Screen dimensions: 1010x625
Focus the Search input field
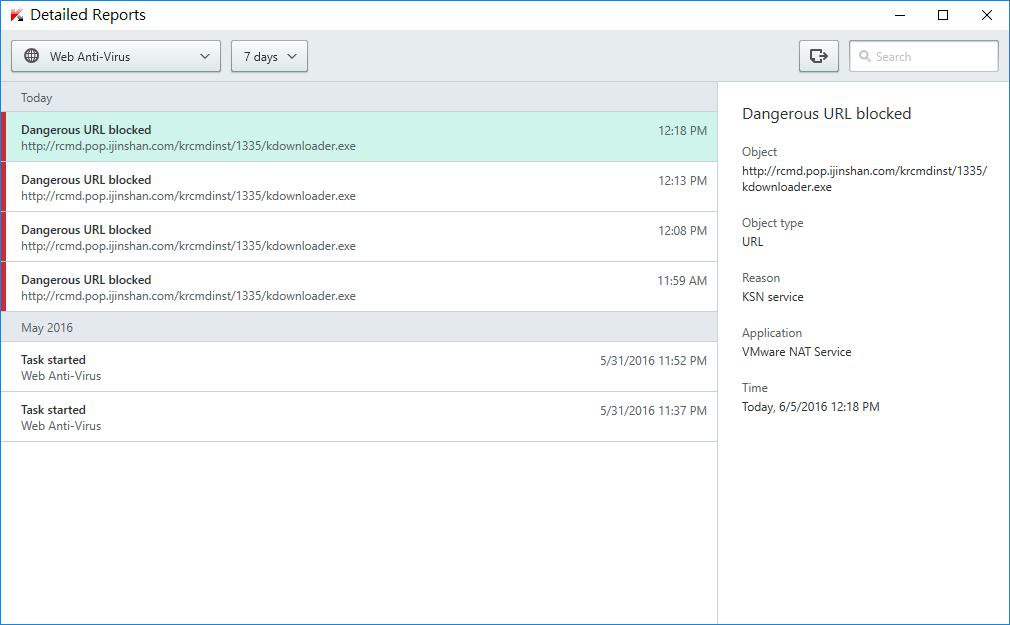click(932, 57)
